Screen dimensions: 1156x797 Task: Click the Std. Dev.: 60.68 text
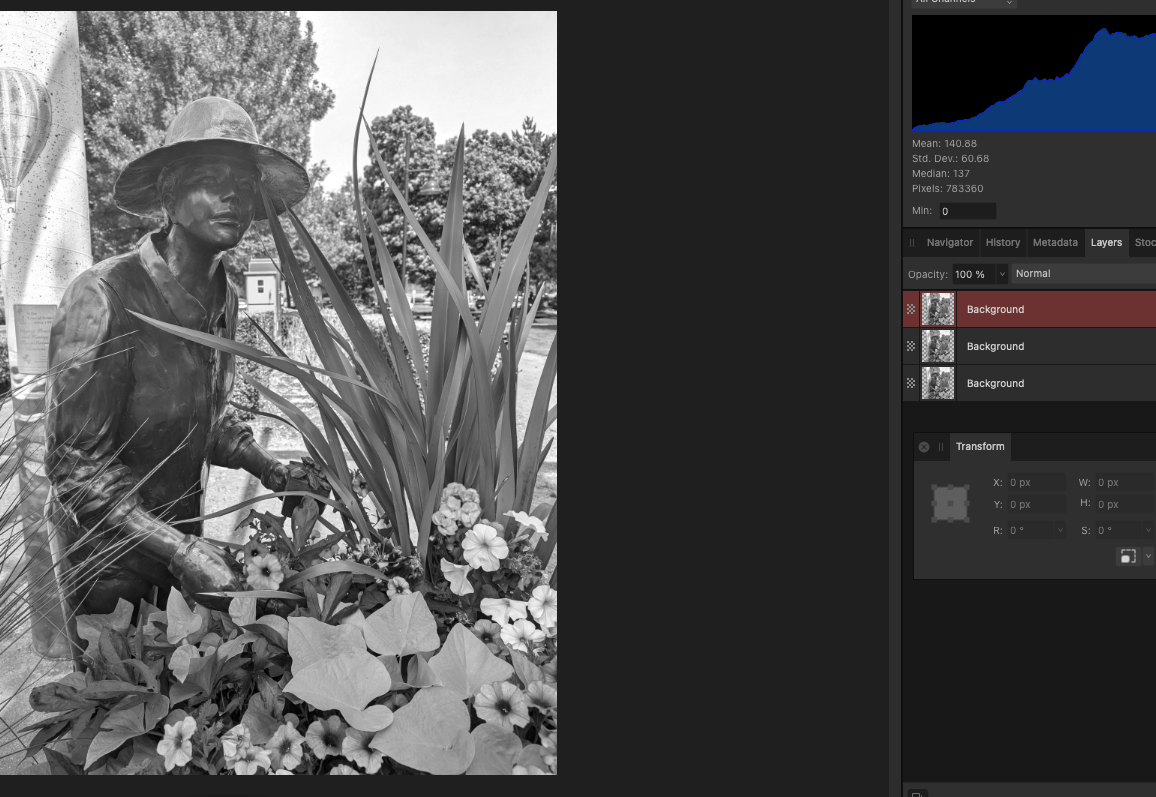click(x=950, y=159)
